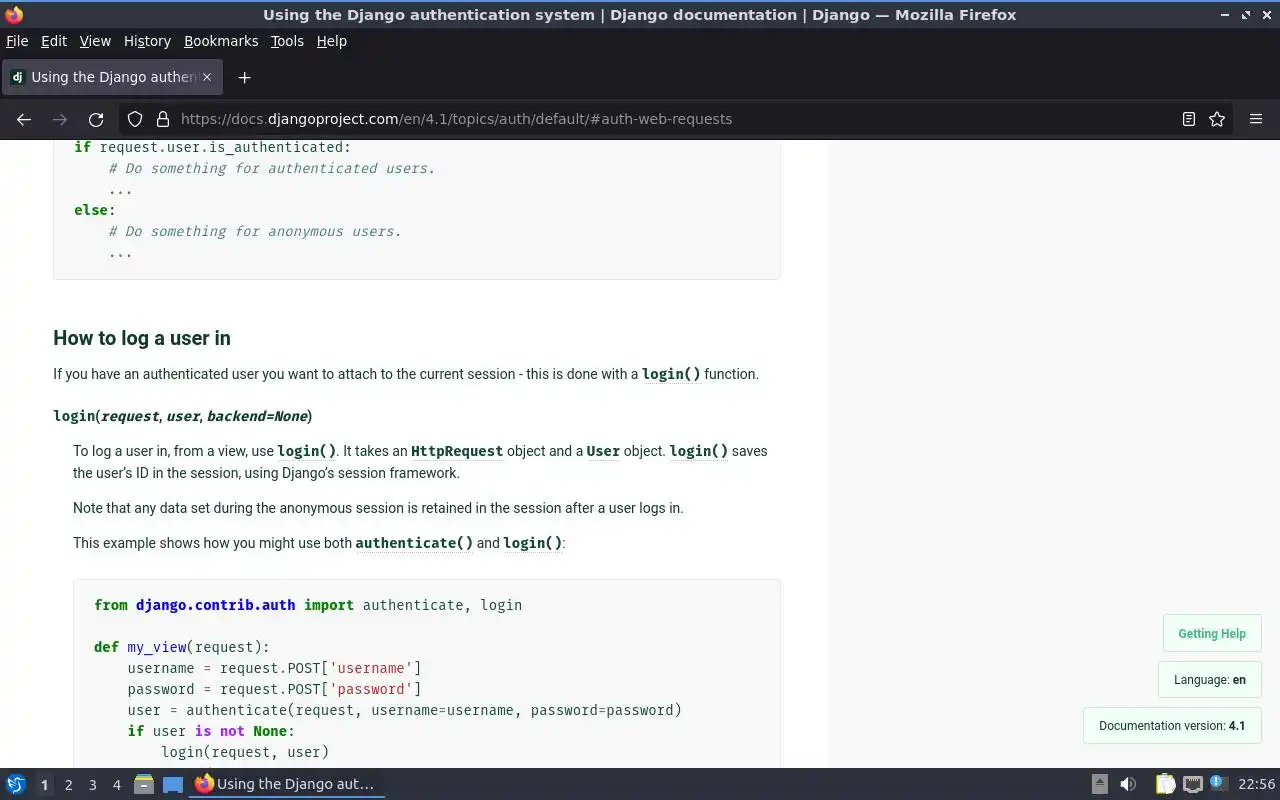Open the volume speaker tray icon
The height and width of the screenshot is (800, 1280).
click(1128, 785)
